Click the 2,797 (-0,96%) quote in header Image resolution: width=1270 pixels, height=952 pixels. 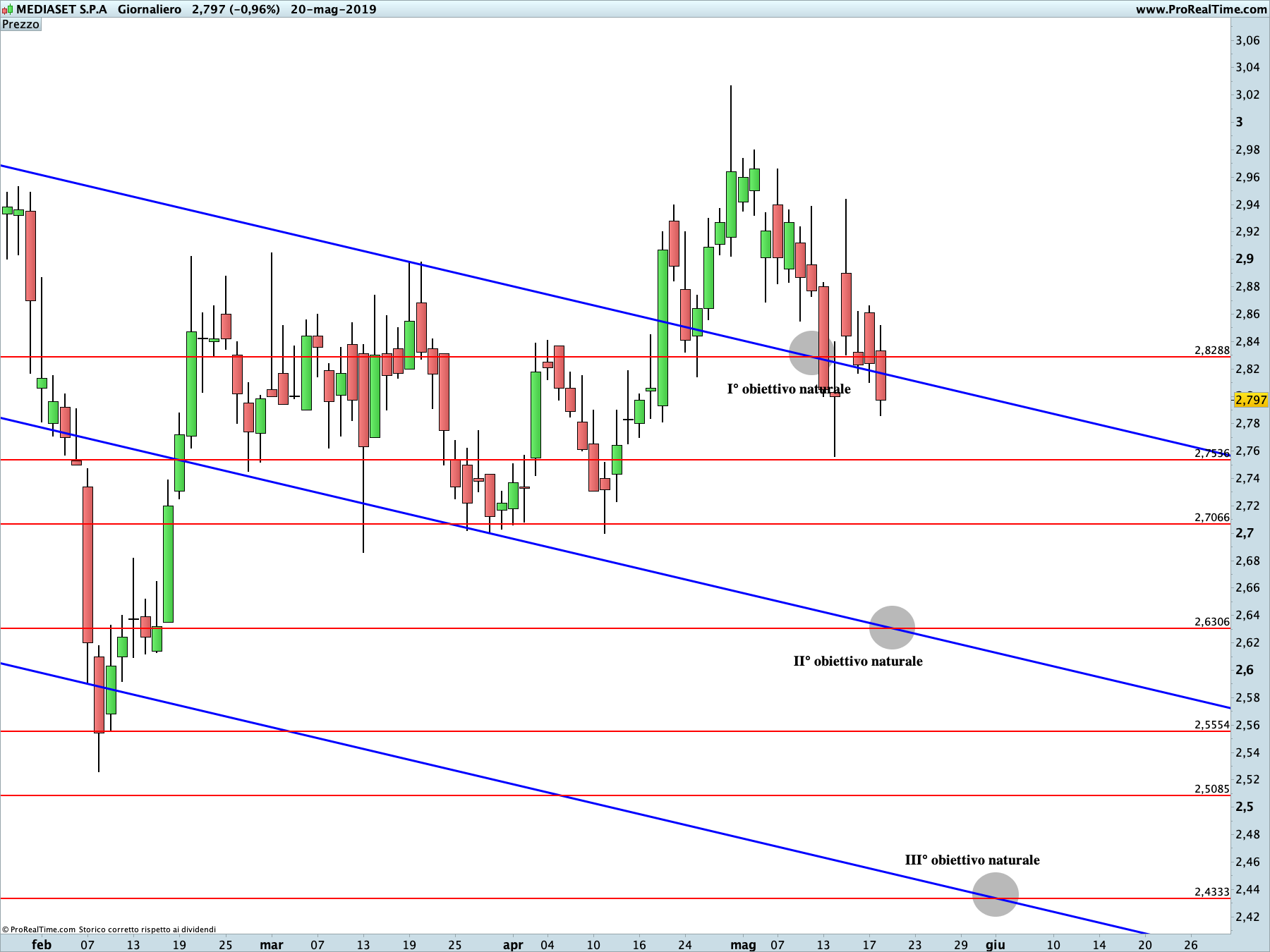(x=236, y=9)
